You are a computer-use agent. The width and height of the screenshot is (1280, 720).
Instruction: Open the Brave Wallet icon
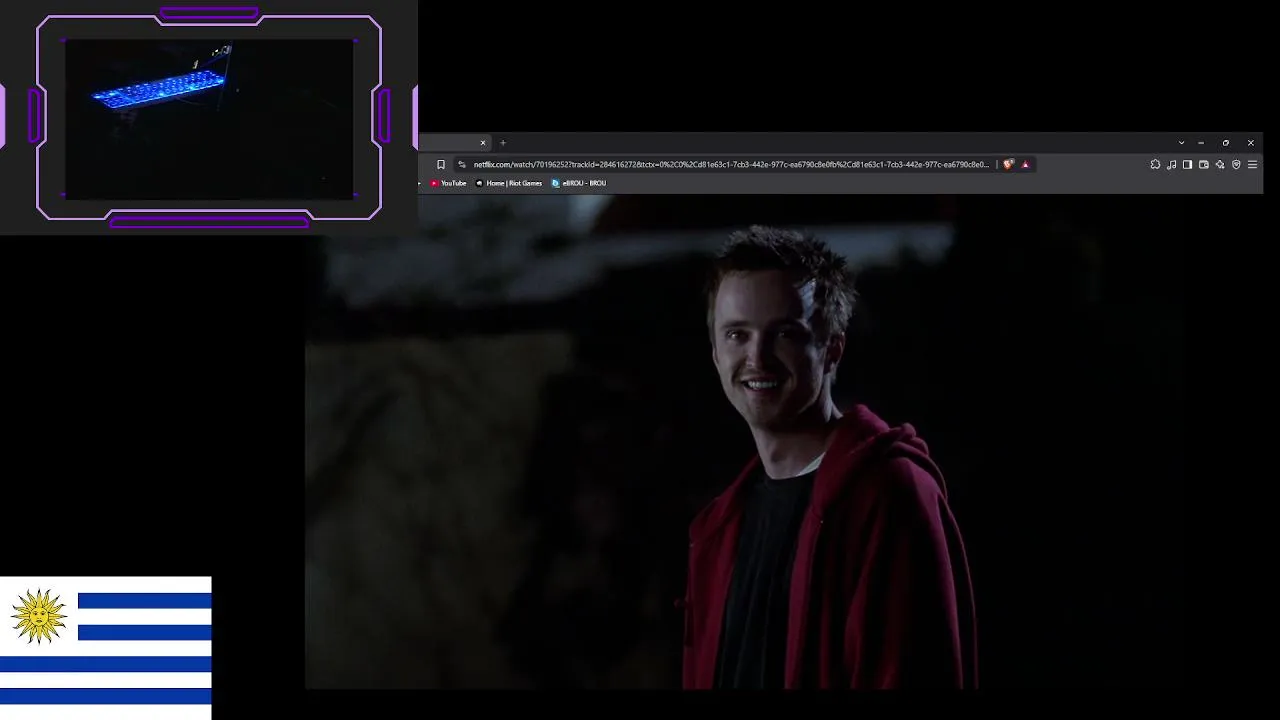[1204, 165]
